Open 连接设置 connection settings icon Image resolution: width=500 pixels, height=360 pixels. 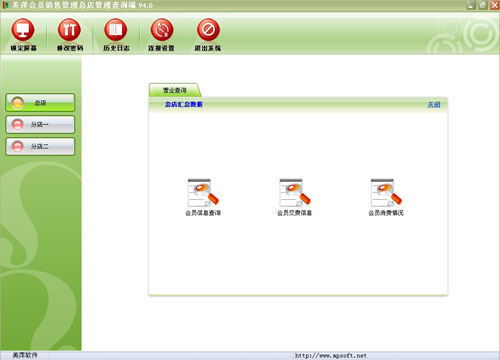point(162,30)
